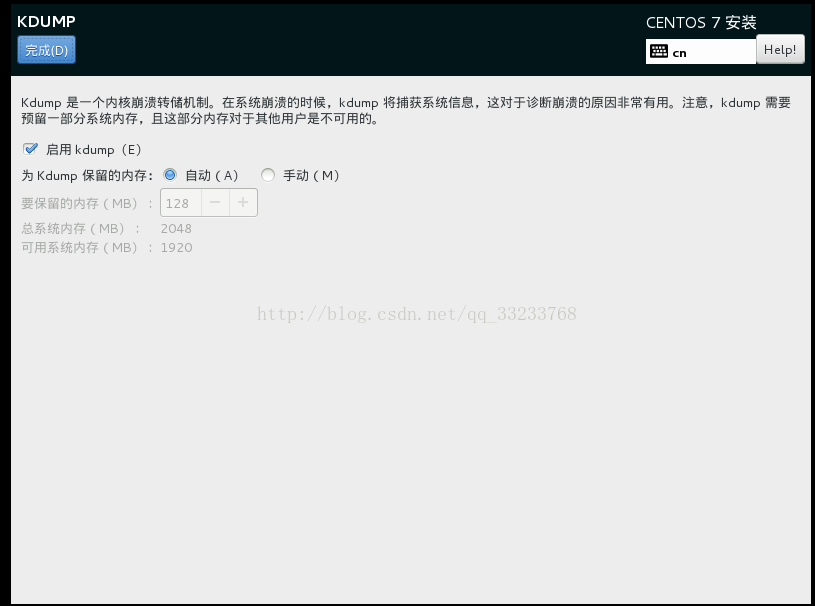Select the 自动 (A) radio button

pos(170,175)
